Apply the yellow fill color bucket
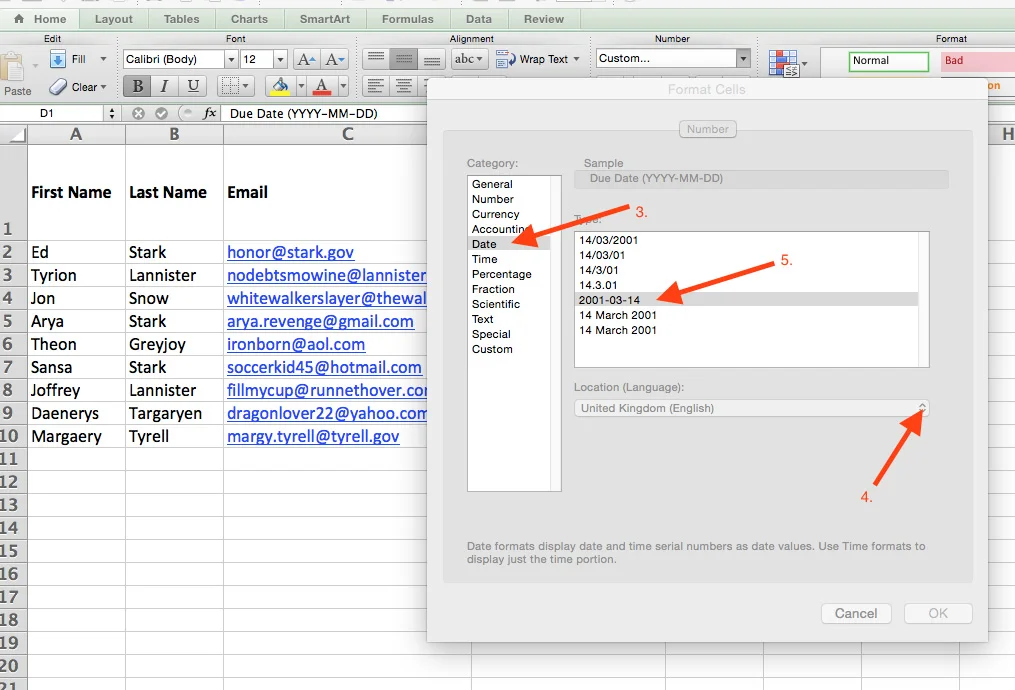The width and height of the screenshot is (1015, 690). tap(280, 86)
